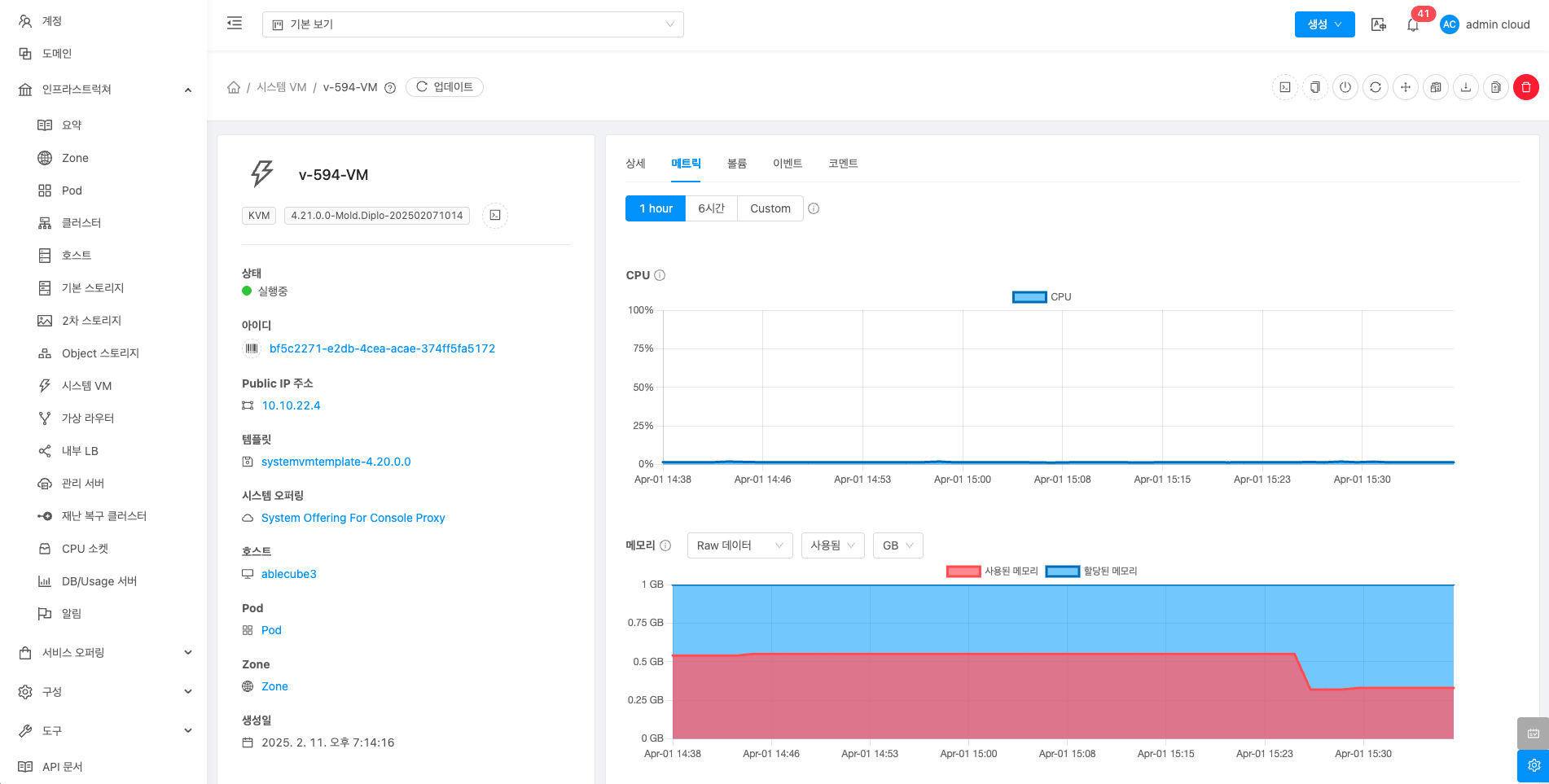Select the Custom time range option
This screenshot has width=1549, height=784.
(x=770, y=208)
